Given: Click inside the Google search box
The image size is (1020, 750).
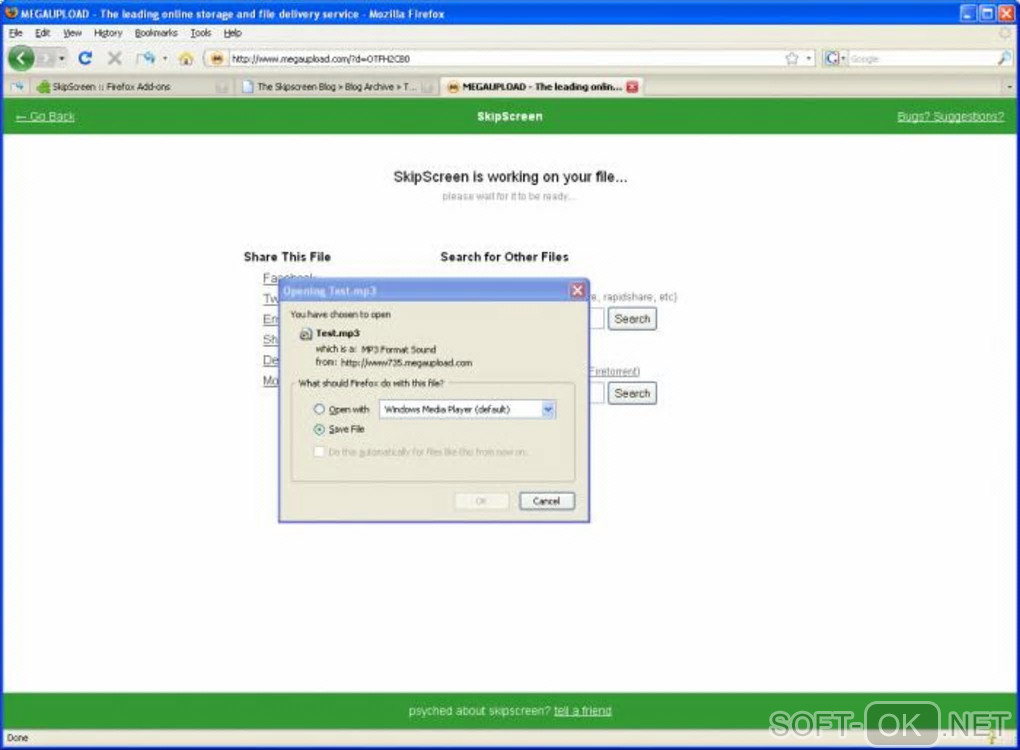Looking at the screenshot, I should point(922,59).
